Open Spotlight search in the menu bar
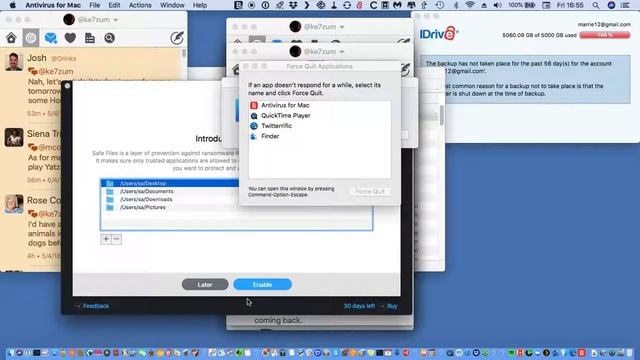Viewport: 640px width, 360px height. click(x=596, y=5)
